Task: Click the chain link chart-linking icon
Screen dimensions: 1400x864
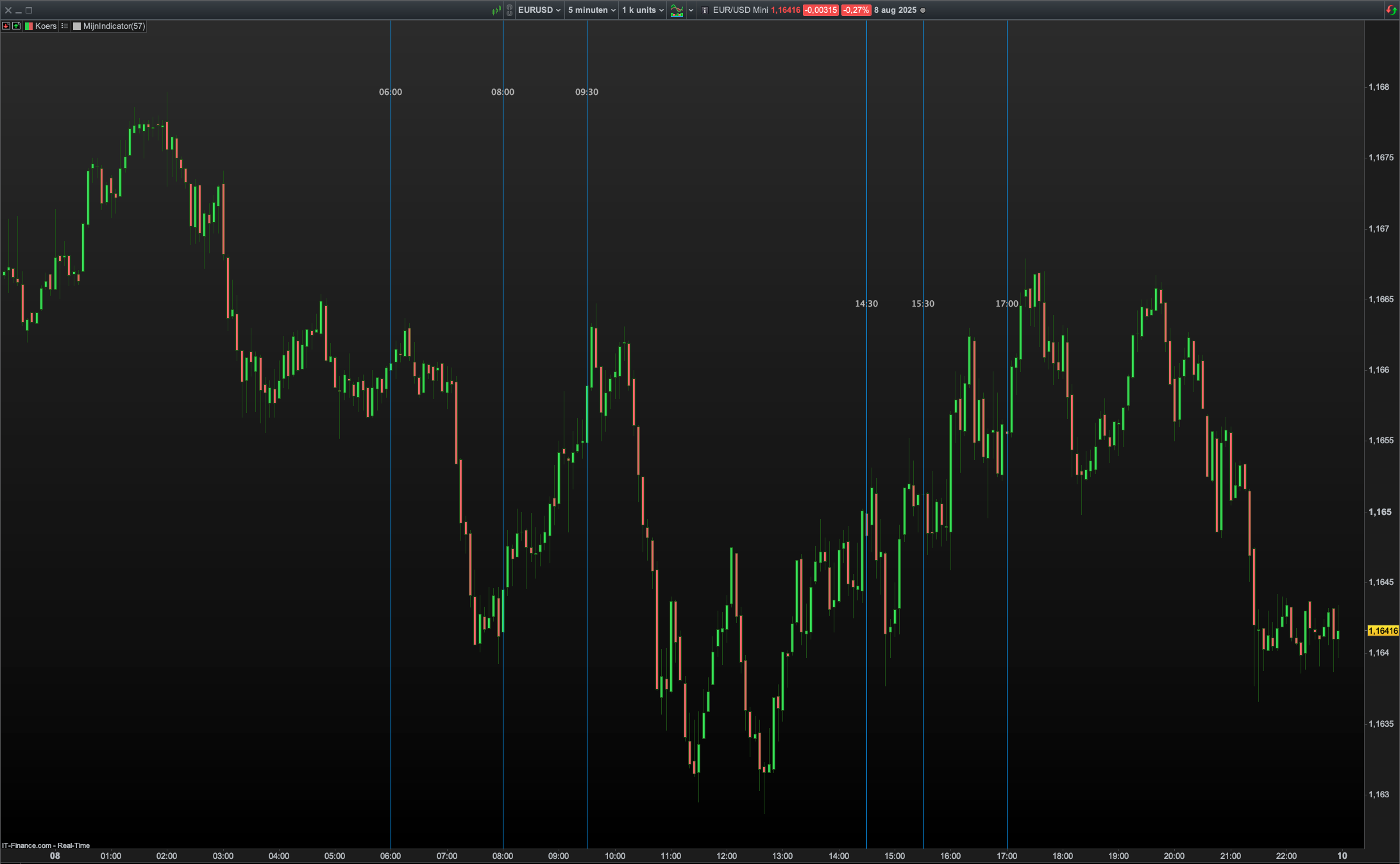Action: 509,10
